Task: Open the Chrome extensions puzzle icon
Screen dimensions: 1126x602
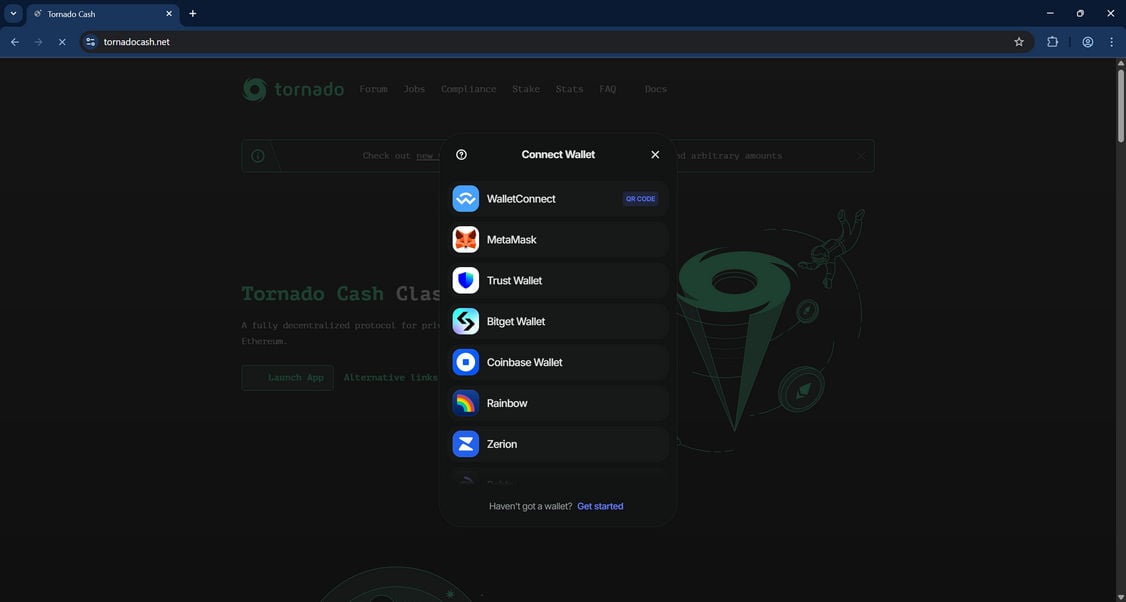Action: coord(1052,42)
